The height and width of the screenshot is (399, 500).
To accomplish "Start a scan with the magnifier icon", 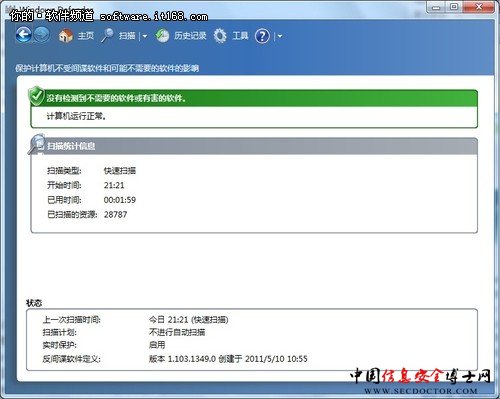I will click(x=107, y=35).
